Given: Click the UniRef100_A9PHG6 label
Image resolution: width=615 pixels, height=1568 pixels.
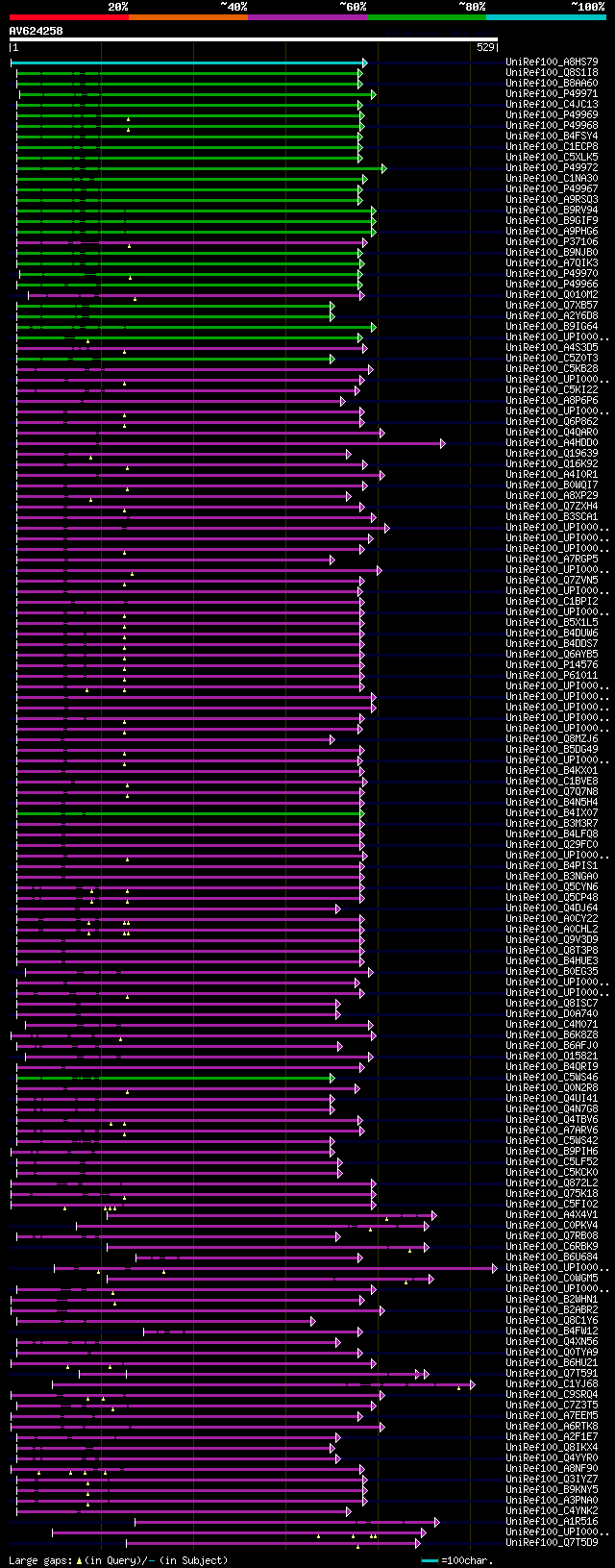Looking at the screenshot, I should (x=552, y=232).
